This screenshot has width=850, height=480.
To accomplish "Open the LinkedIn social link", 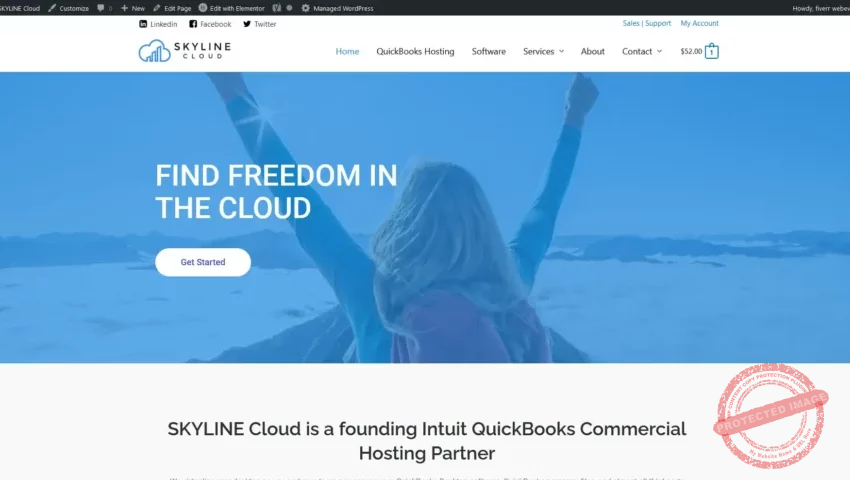I will click(x=158, y=24).
